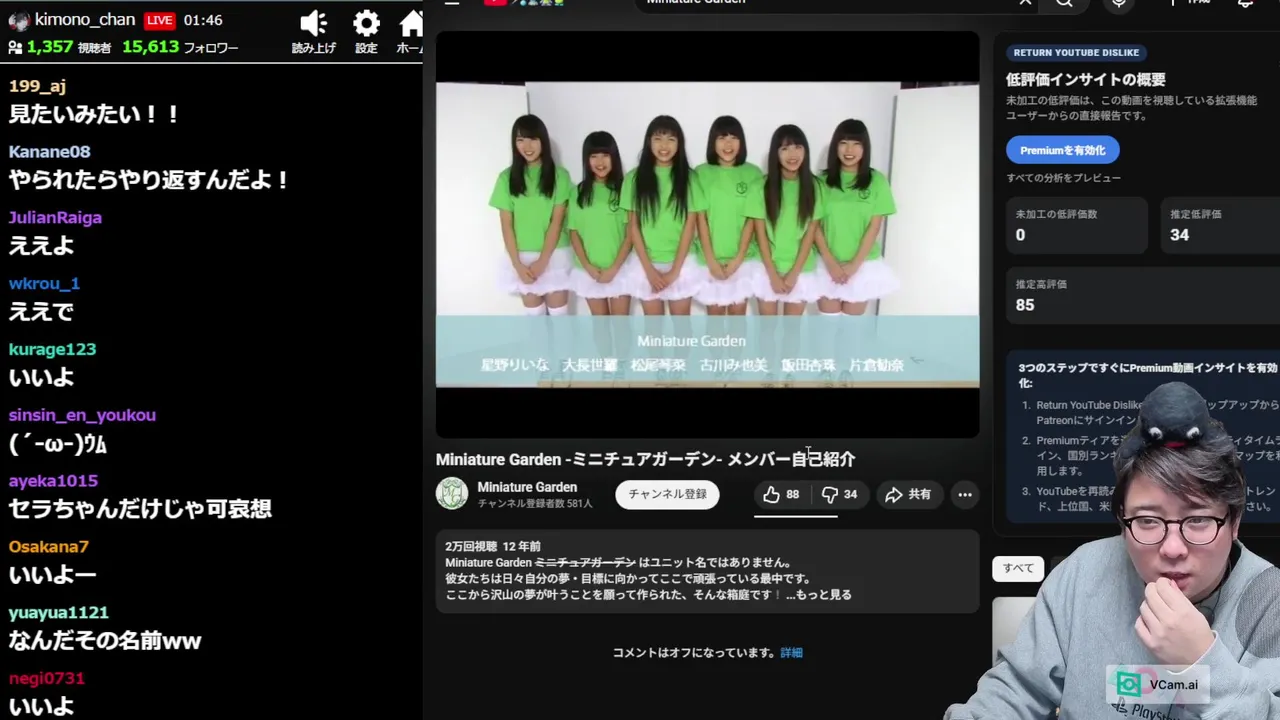Screen dimensions: 1280x720
Task: Click red LIVE badge
Action: (x=159, y=20)
